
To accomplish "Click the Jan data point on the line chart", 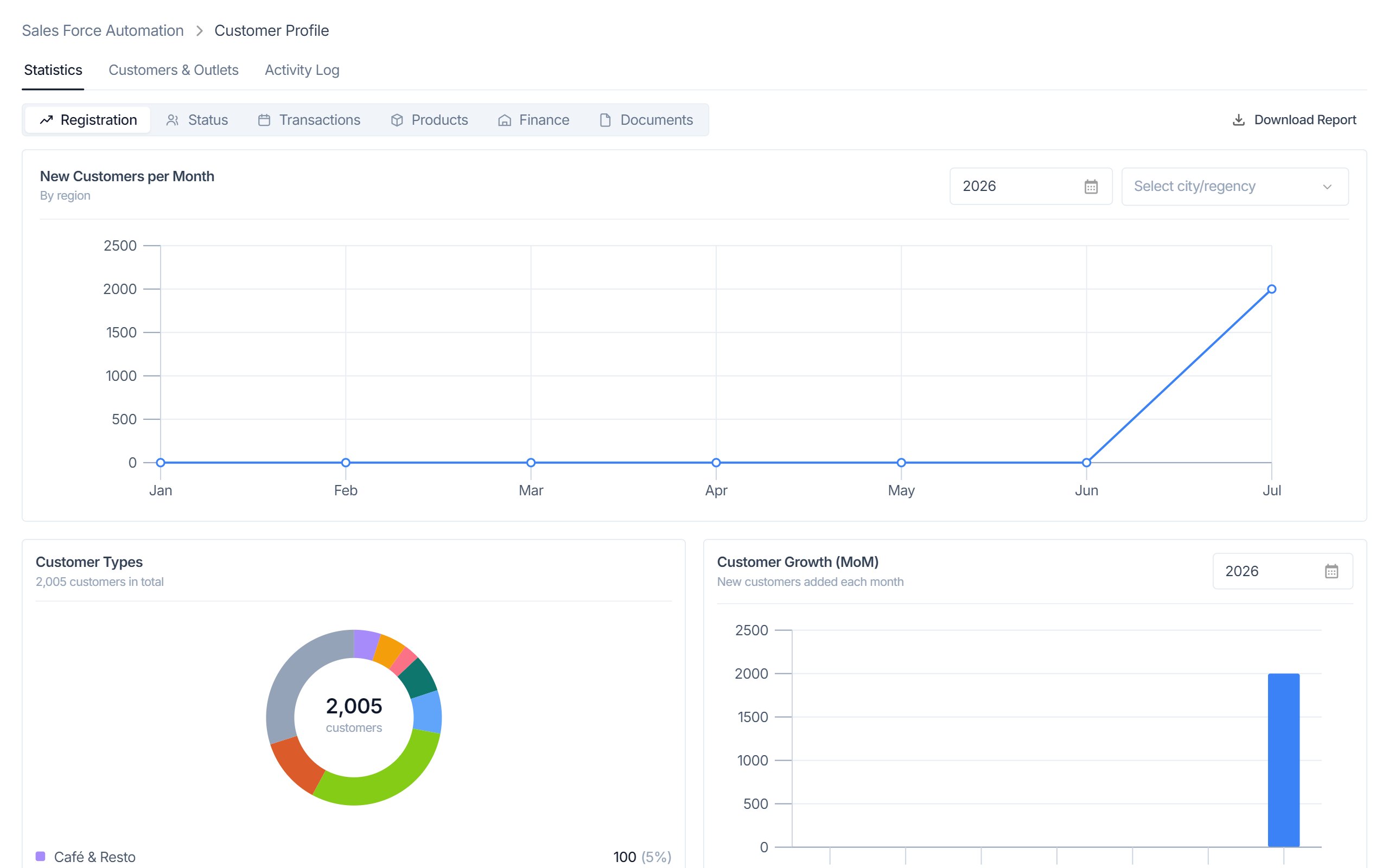I will [x=161, y=463].
